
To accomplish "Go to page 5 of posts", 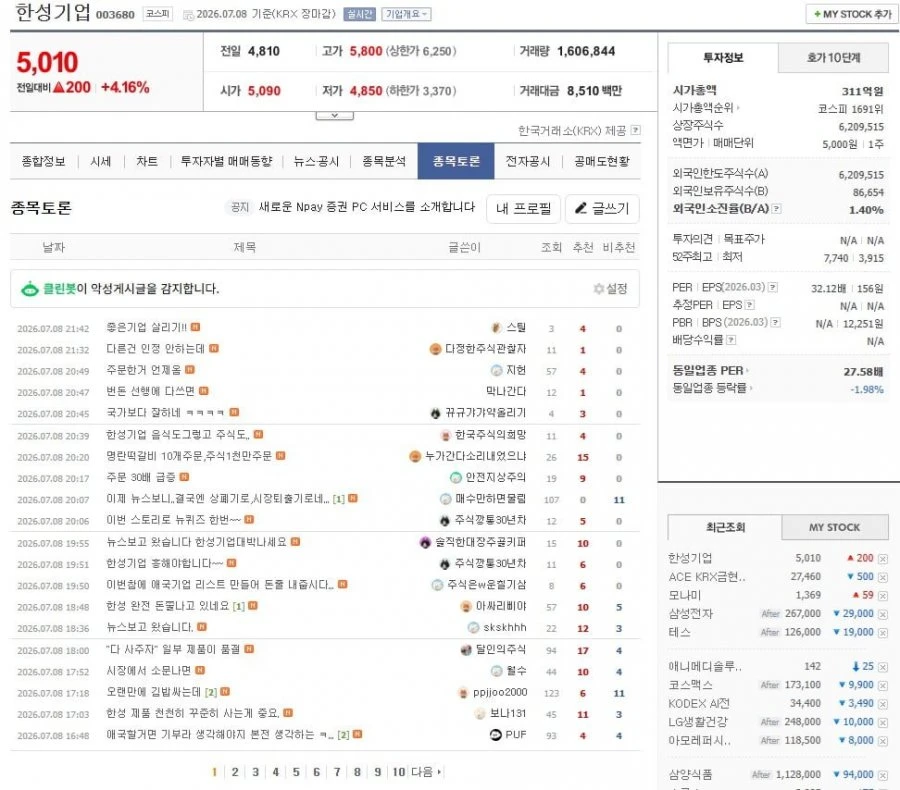I will pos(296,772).
